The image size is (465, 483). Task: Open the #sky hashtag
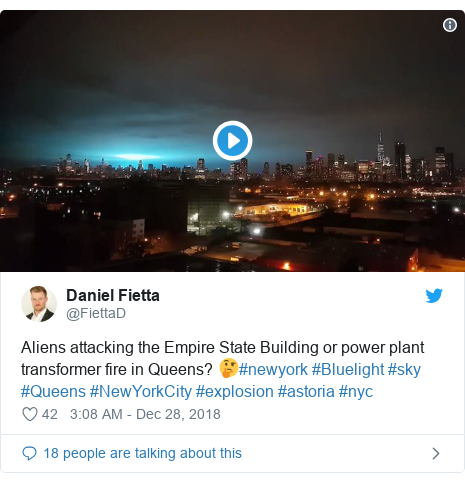[x=404, y=369]
